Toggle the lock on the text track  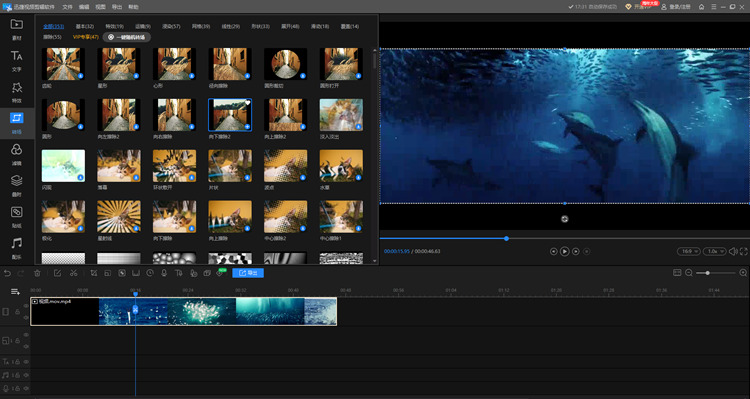pos(17,362)
